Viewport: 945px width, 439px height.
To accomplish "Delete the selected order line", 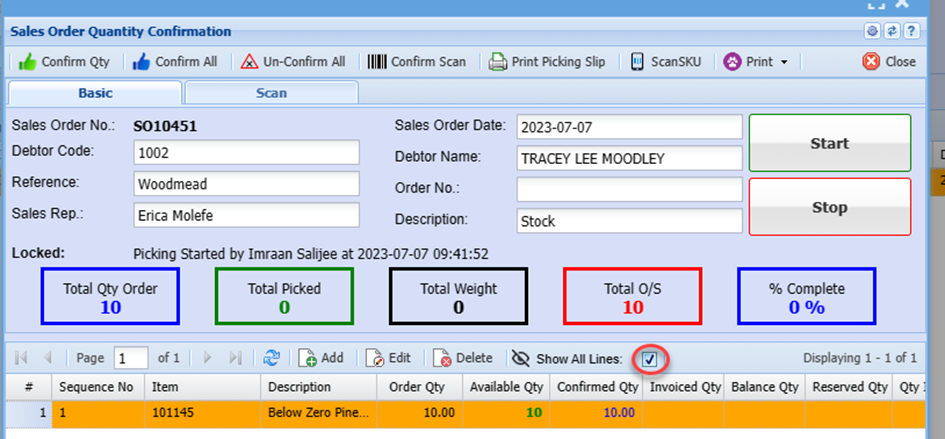I will coord(463,358).
